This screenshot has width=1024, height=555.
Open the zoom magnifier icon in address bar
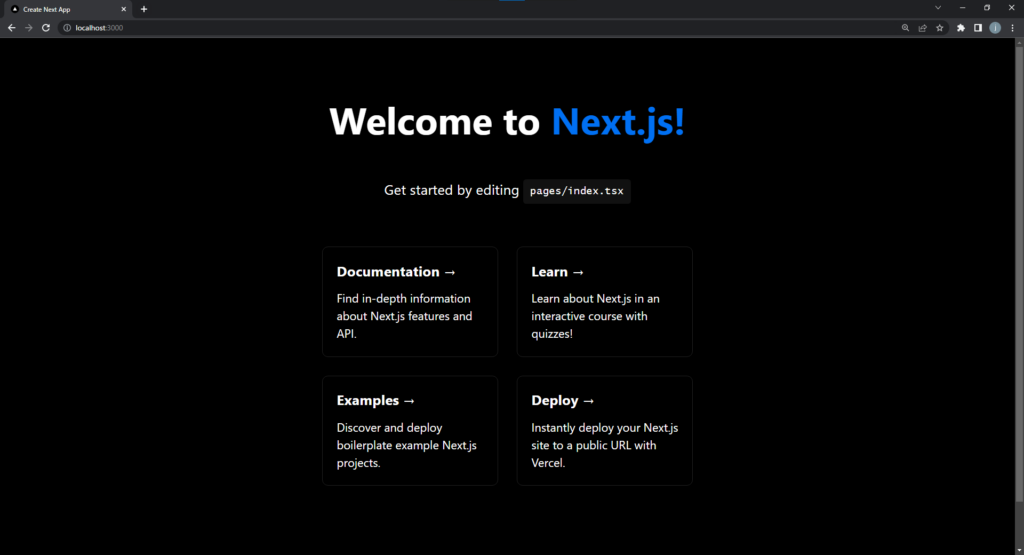tap(905, 28)
